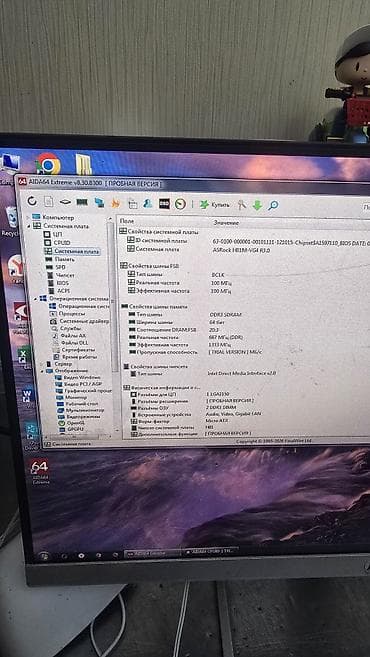Click the magnifier search toolbar icon
This screenshot has height=657, width=370.
pyautogui.click(x=273, y=205)
